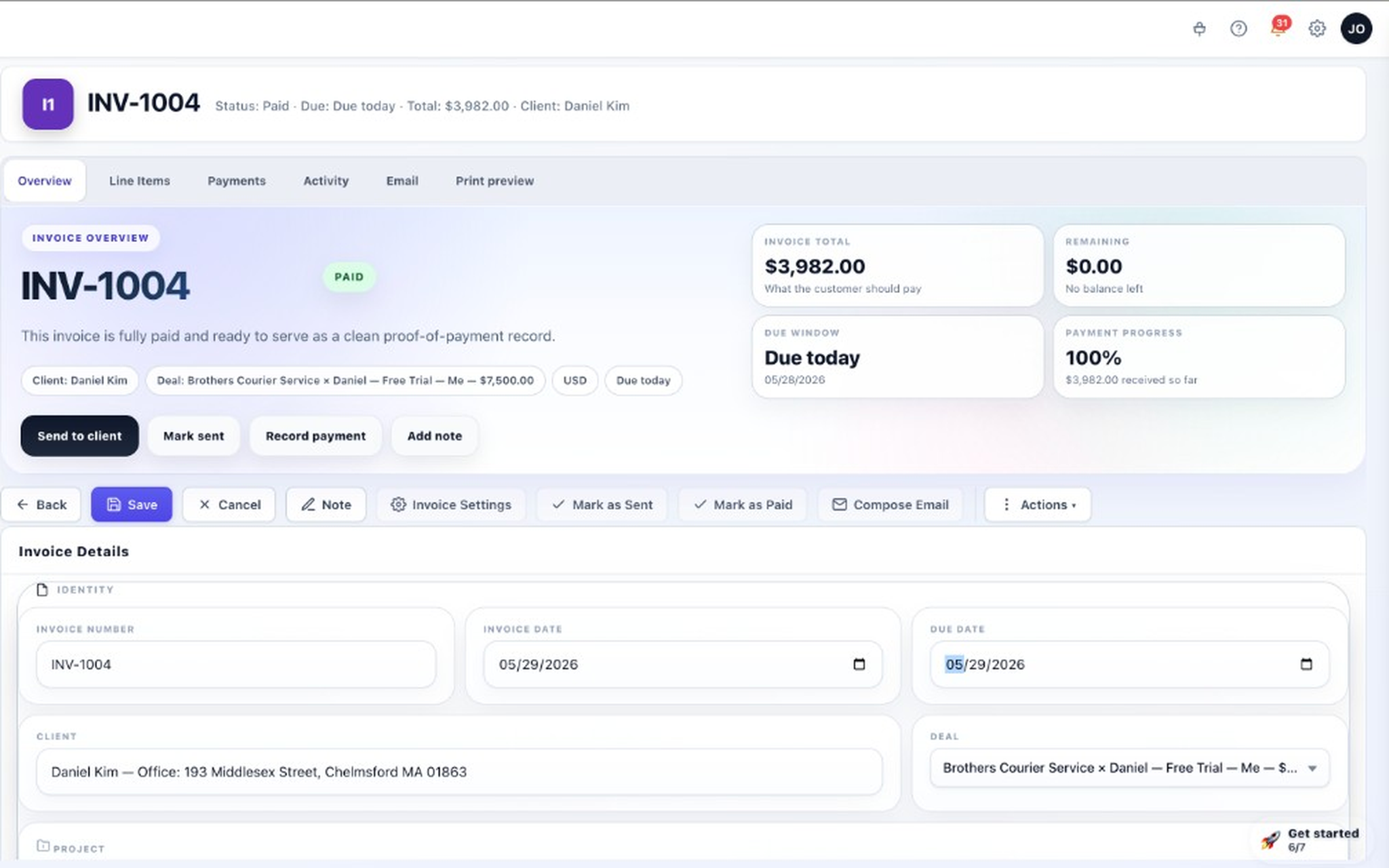Click the Mark sent button
Image resolution: width=1389 pixels, height=868 pixels.
point(193,436)
